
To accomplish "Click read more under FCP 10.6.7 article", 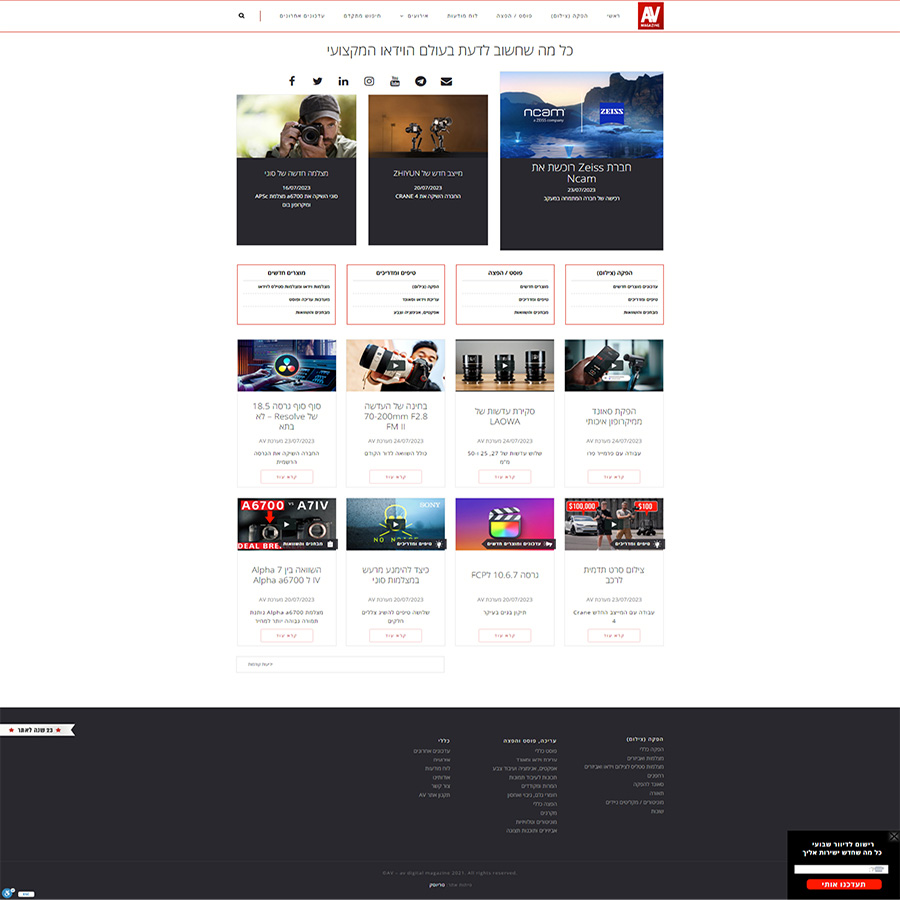I will click(504, 635).
